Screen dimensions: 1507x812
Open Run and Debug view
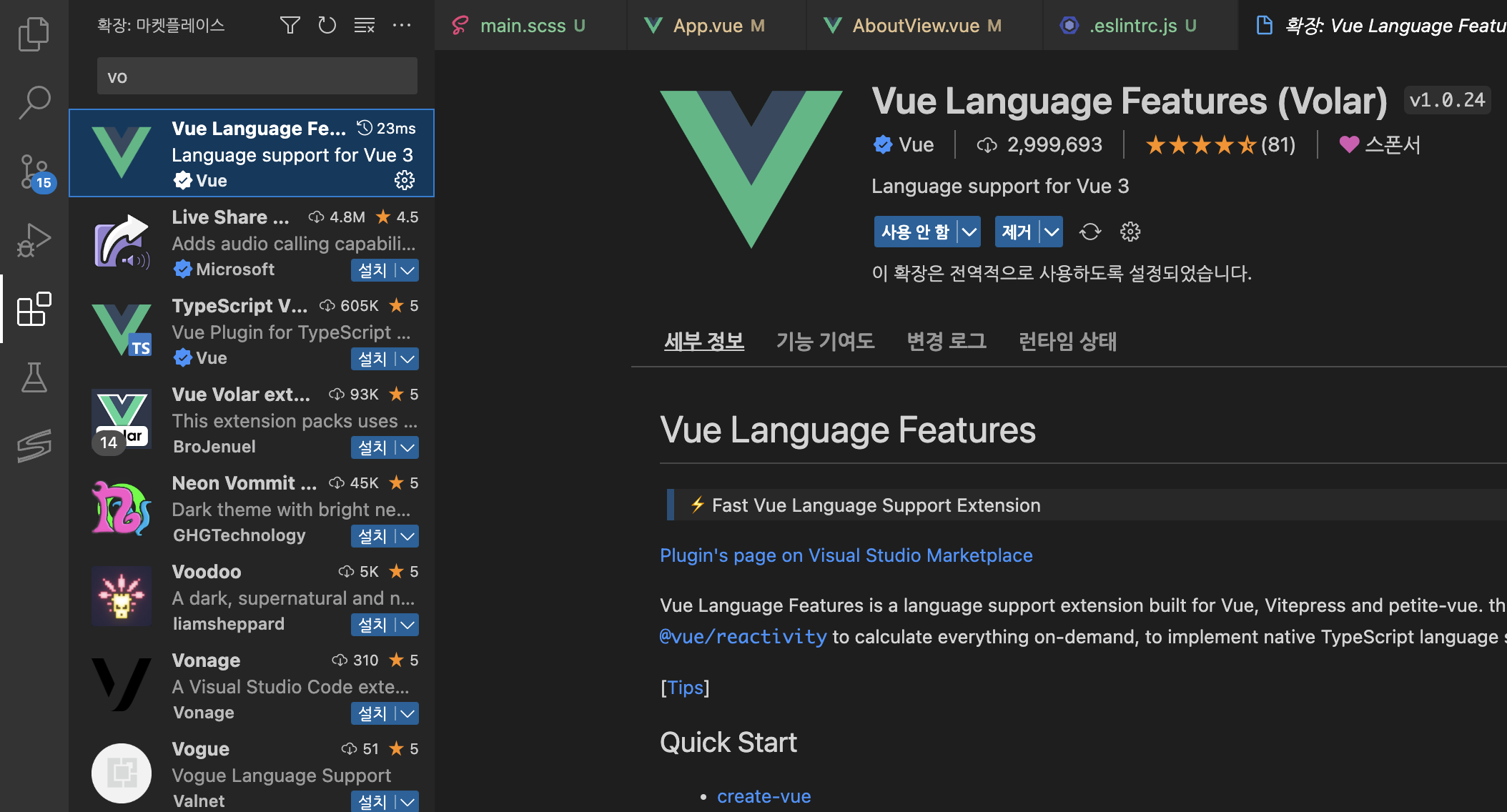tap(34, 240)
